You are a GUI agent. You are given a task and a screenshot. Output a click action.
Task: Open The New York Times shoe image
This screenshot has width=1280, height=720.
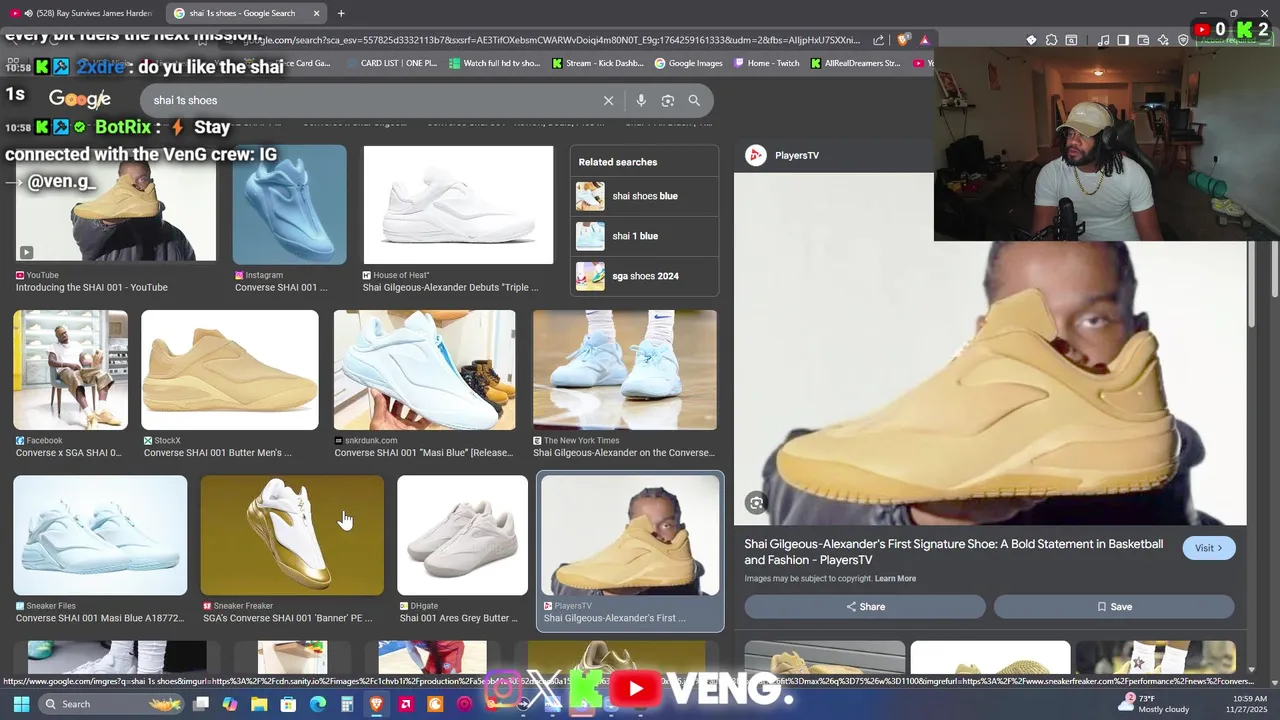[625, 370]
